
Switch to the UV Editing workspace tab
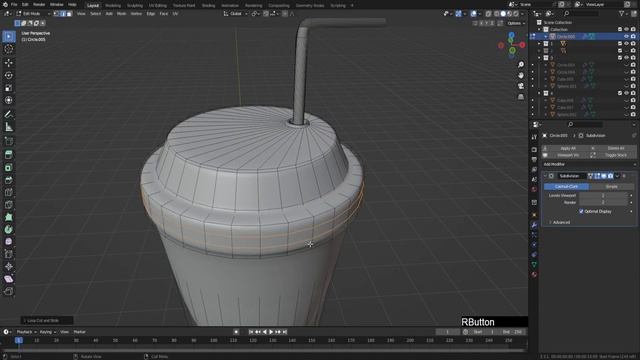pos(158,6)
